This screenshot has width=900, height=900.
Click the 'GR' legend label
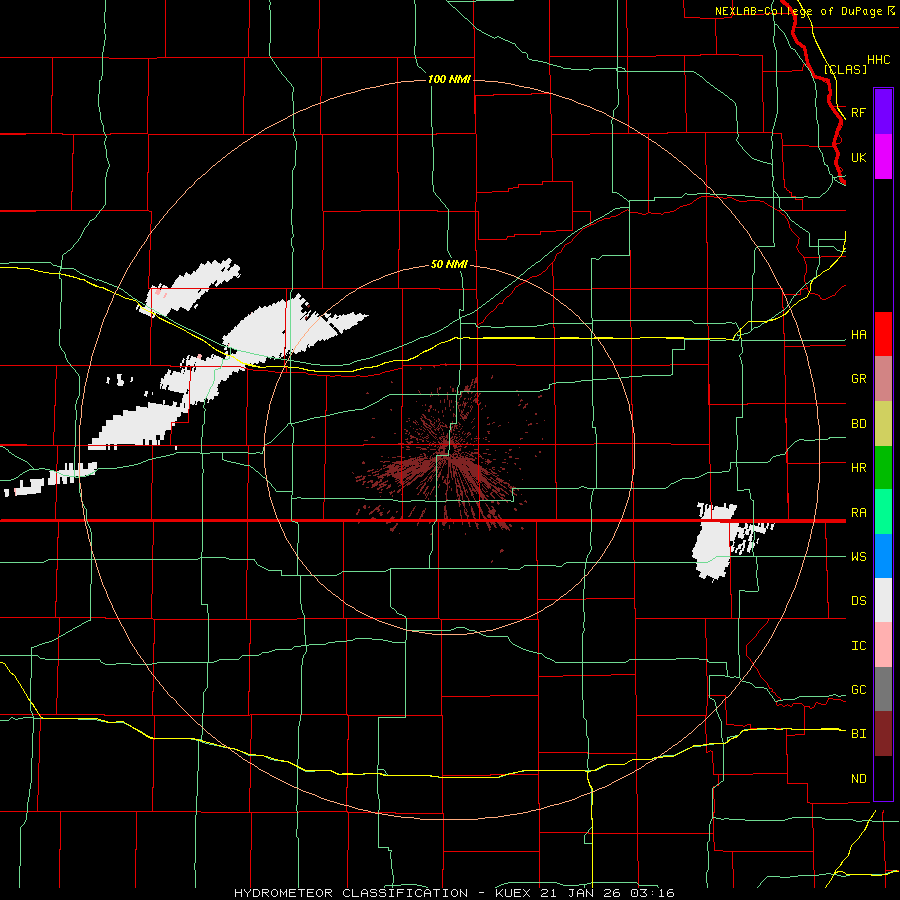(x=859, y=379)
